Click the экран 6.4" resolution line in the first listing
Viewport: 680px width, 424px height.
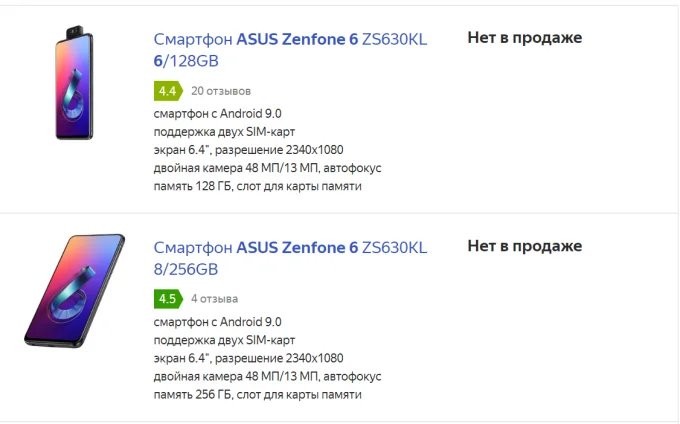[x=248, y=150]
